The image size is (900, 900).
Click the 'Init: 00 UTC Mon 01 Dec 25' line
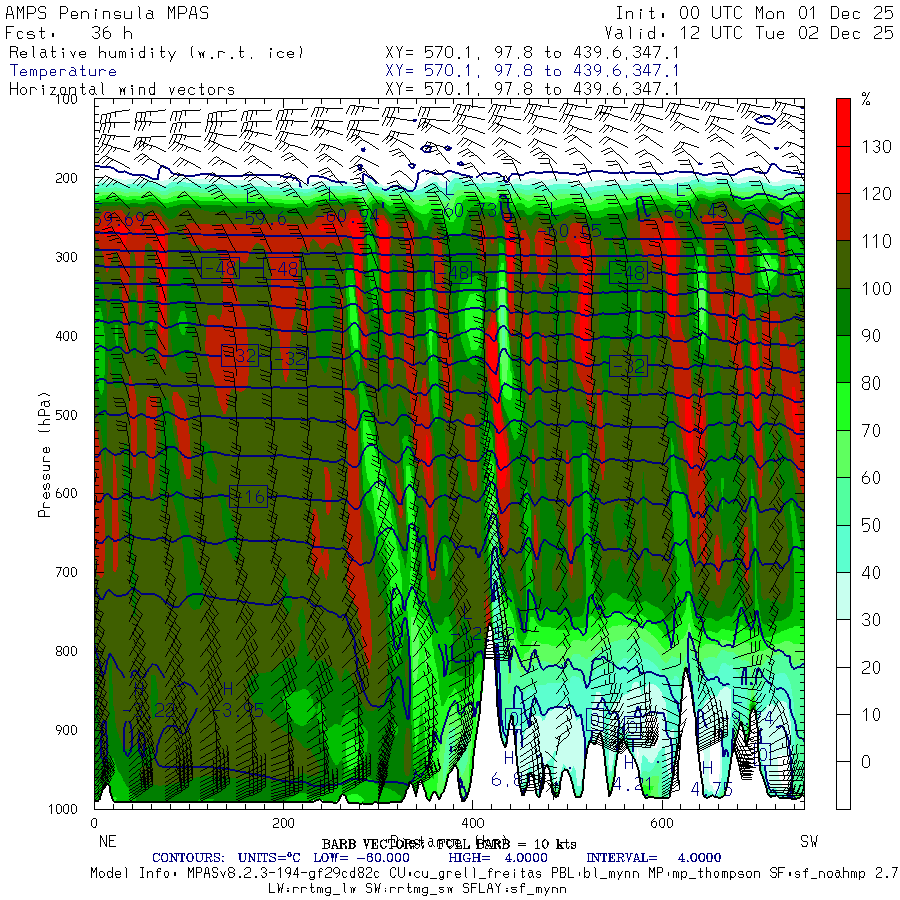(754, 13)
